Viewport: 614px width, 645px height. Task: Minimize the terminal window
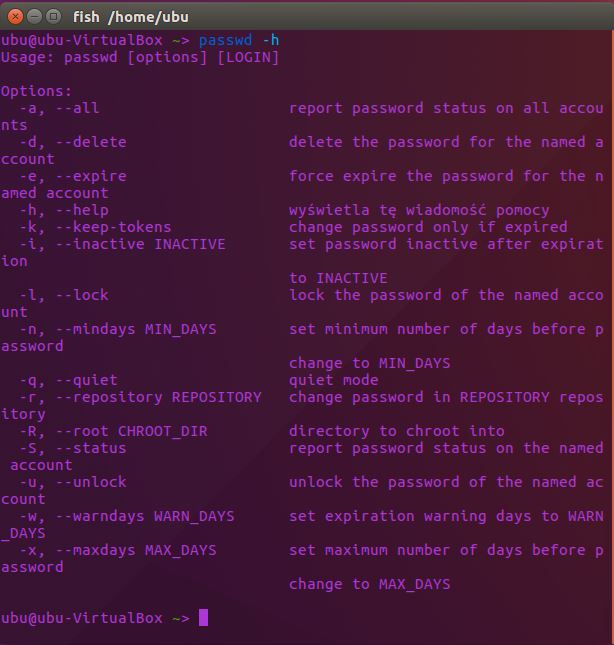33,16
